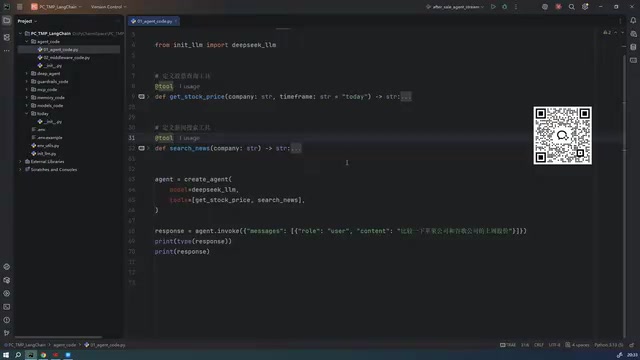Unfold the search_news function body
Image resolution: width=640 pixels, height=360 pixels.
pos(296,148)
